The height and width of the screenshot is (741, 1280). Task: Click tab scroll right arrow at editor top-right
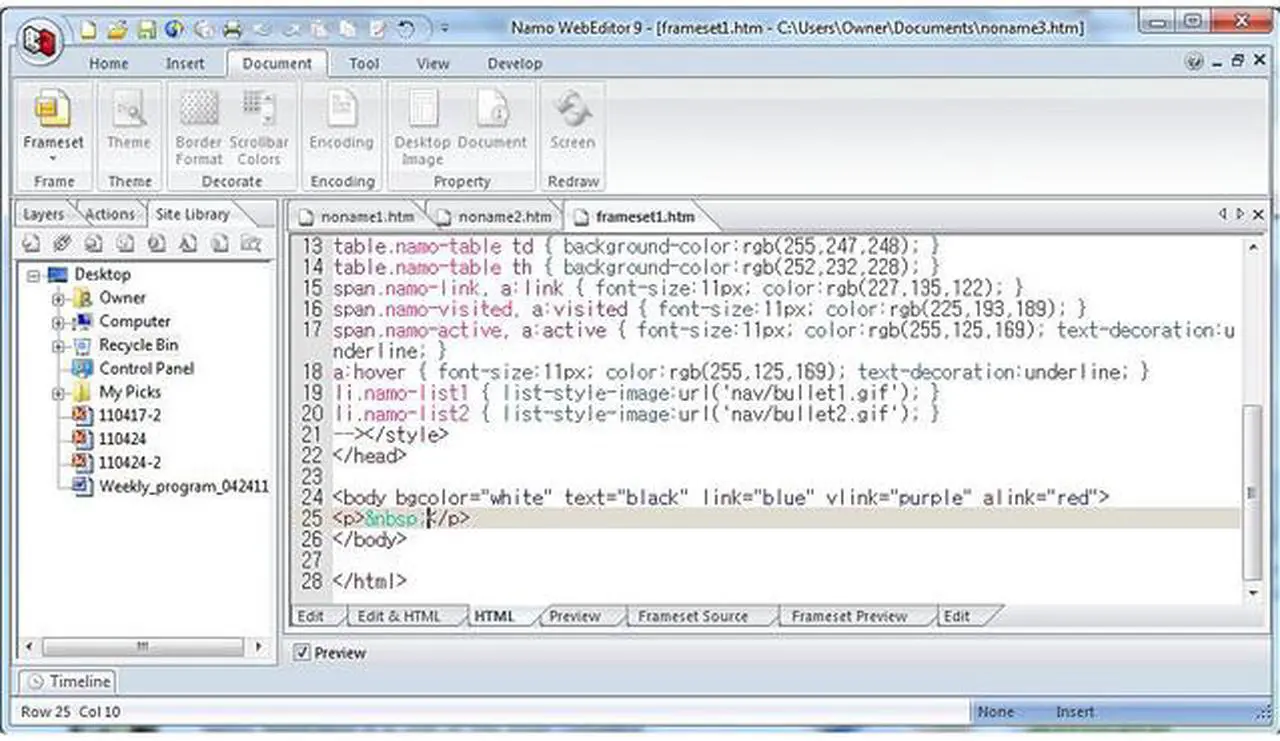tap(1240, 214)
